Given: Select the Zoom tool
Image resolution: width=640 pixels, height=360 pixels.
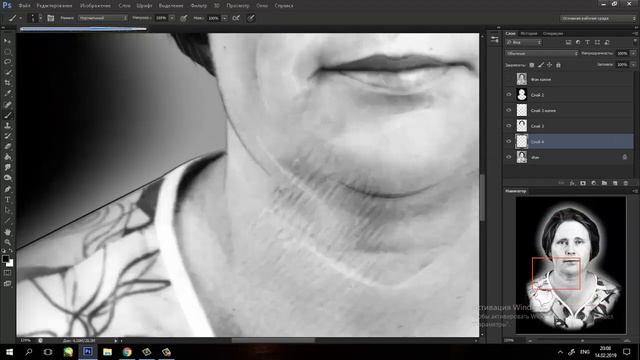Looking at the screenshot, I should (x=7, y=242).
